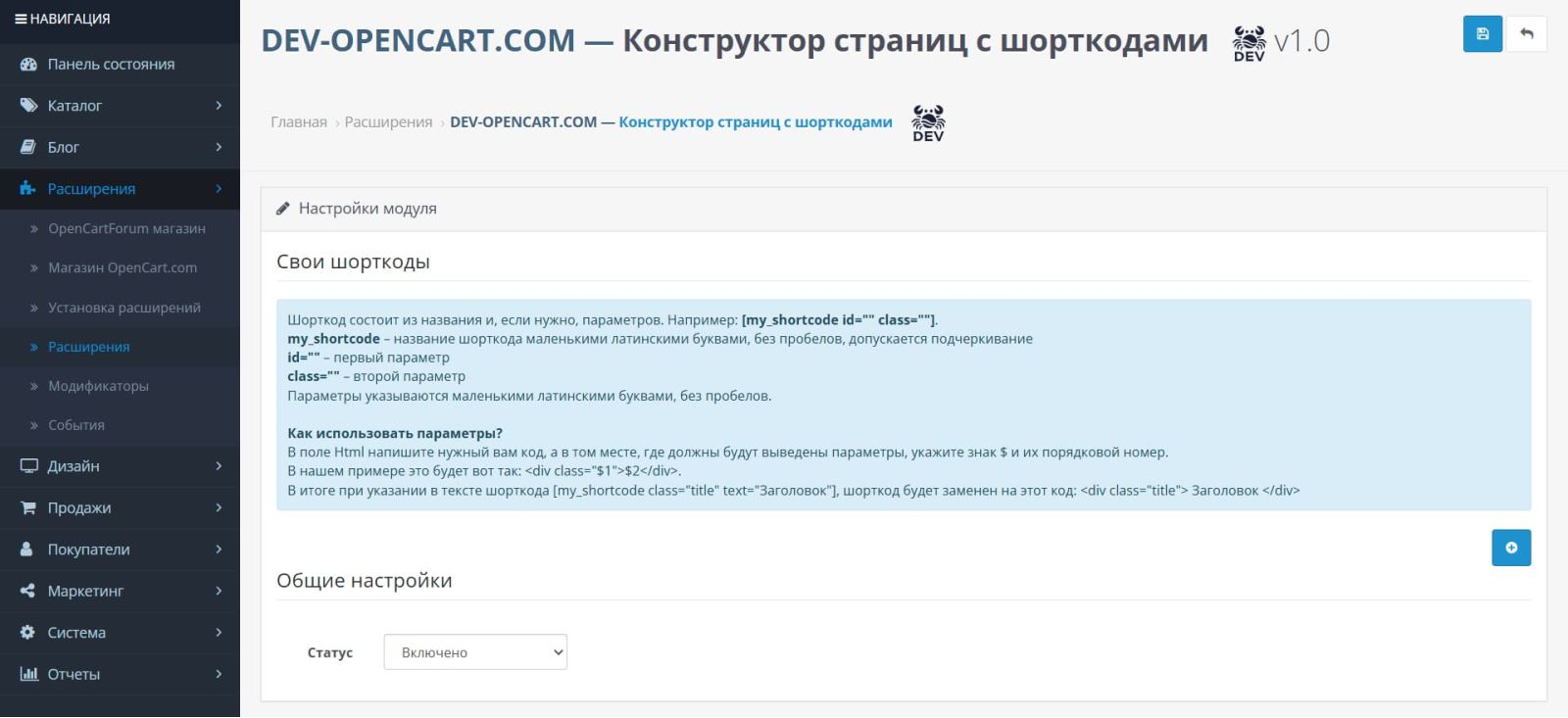The image size is (1568, 718).
Task: Open OpenCartForum магазин submenu item
Action: pos(120,228)
